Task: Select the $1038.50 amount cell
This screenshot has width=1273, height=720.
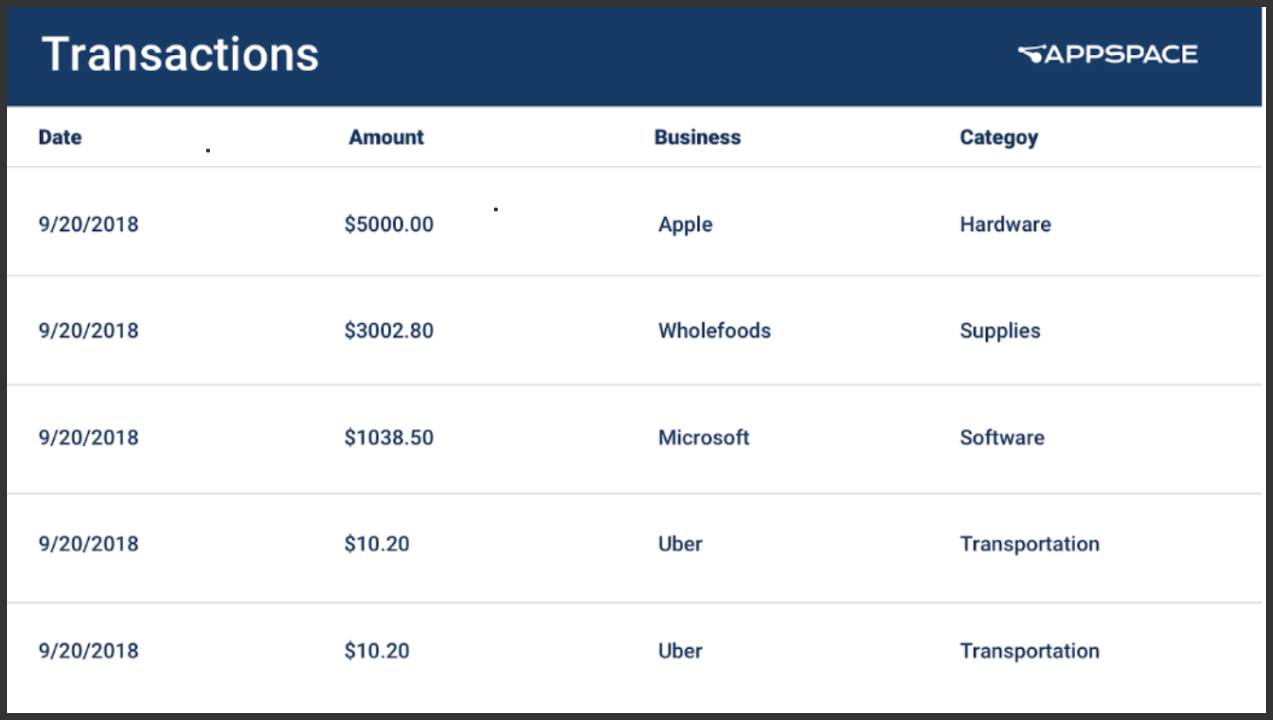Action: (389, 438)
